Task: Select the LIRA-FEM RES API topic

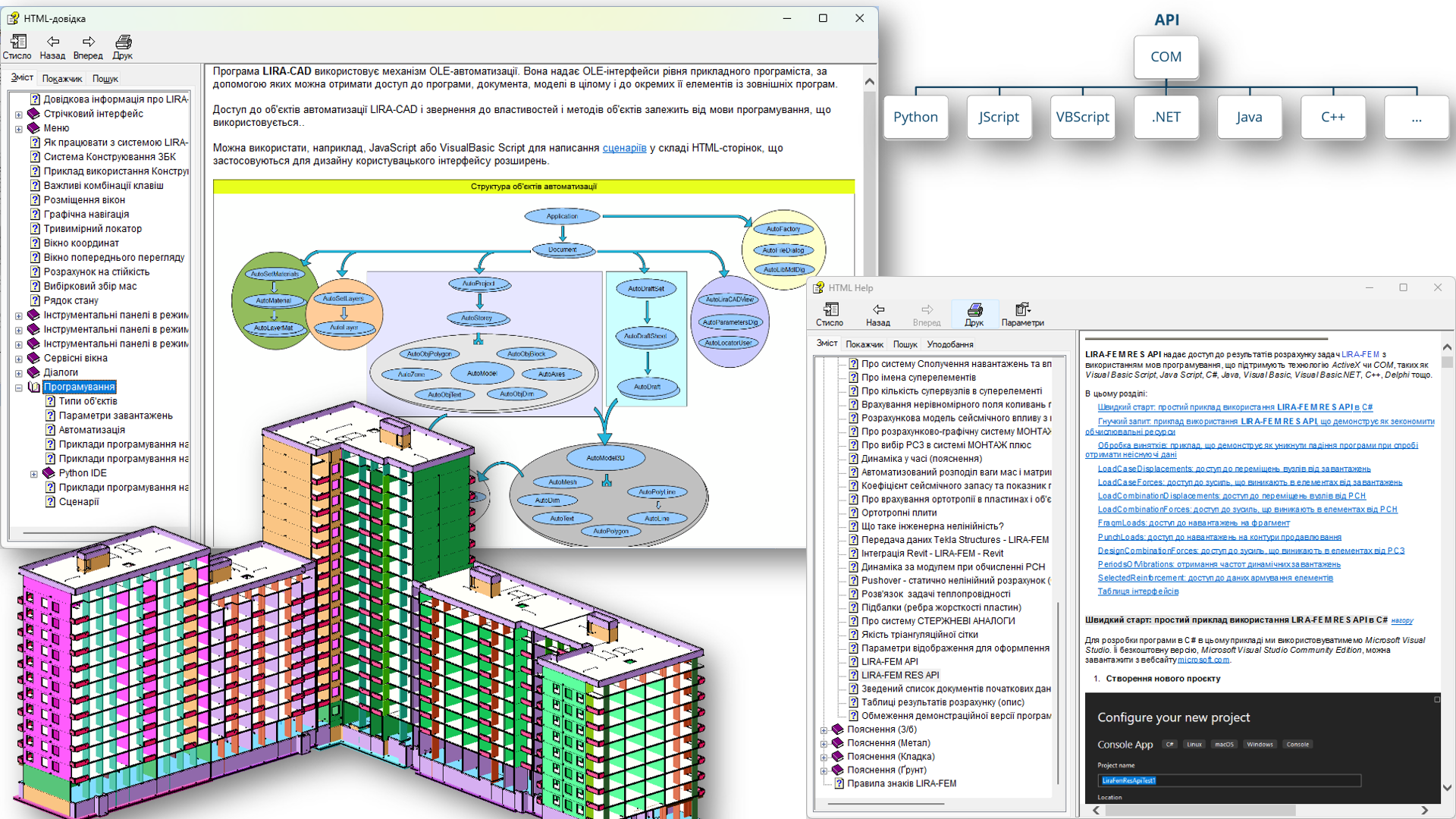Action: [x=900, y=675]
